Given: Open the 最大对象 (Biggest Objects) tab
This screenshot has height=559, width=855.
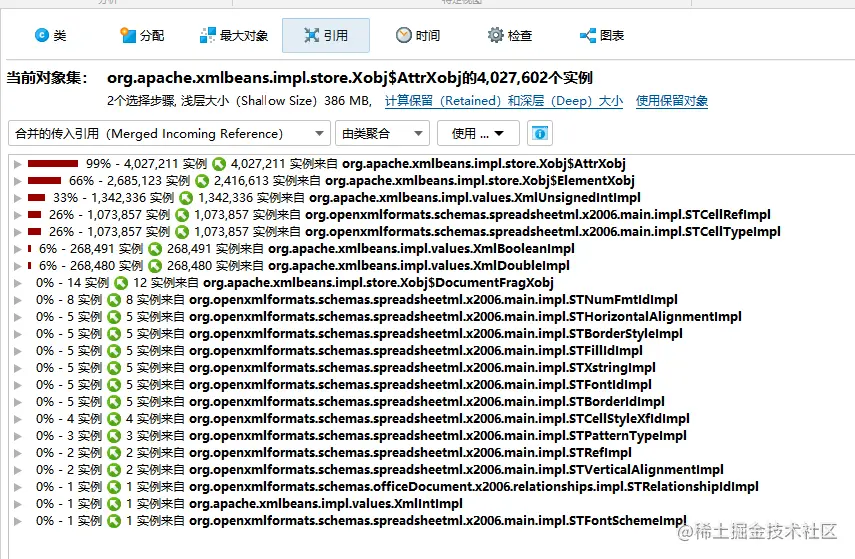Looking at the screenshot, I should point(233,35).
